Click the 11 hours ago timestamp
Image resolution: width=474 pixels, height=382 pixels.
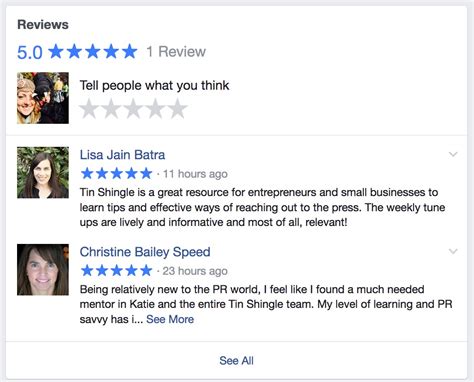coord(195,174)
